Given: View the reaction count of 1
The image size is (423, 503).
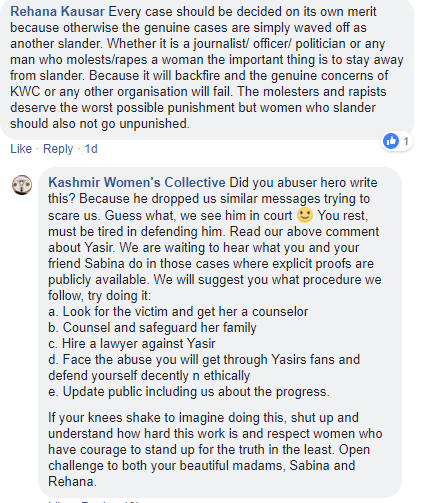Looking at the screenshot, I should [x=406, y=141].
